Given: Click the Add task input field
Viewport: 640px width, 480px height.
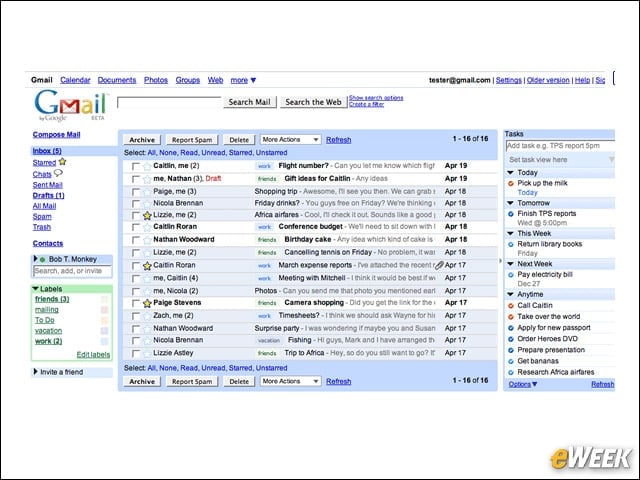Looking at the screenshot, I should click(560, 146).
